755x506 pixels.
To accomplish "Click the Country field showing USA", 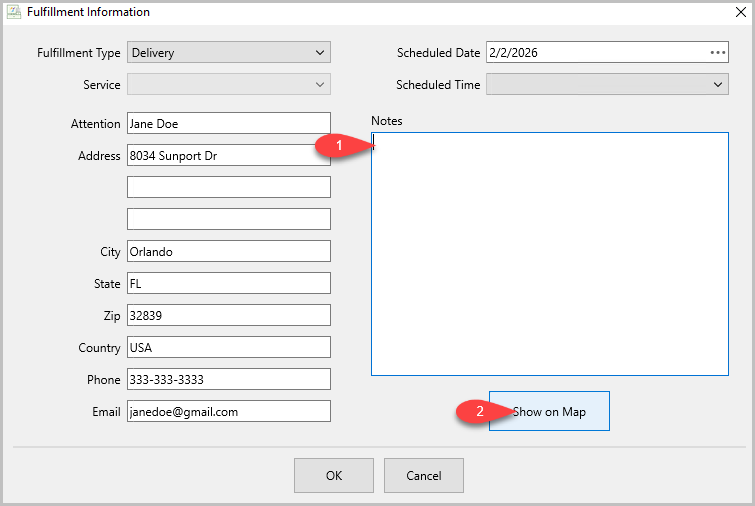I will [x=229, y=347].
